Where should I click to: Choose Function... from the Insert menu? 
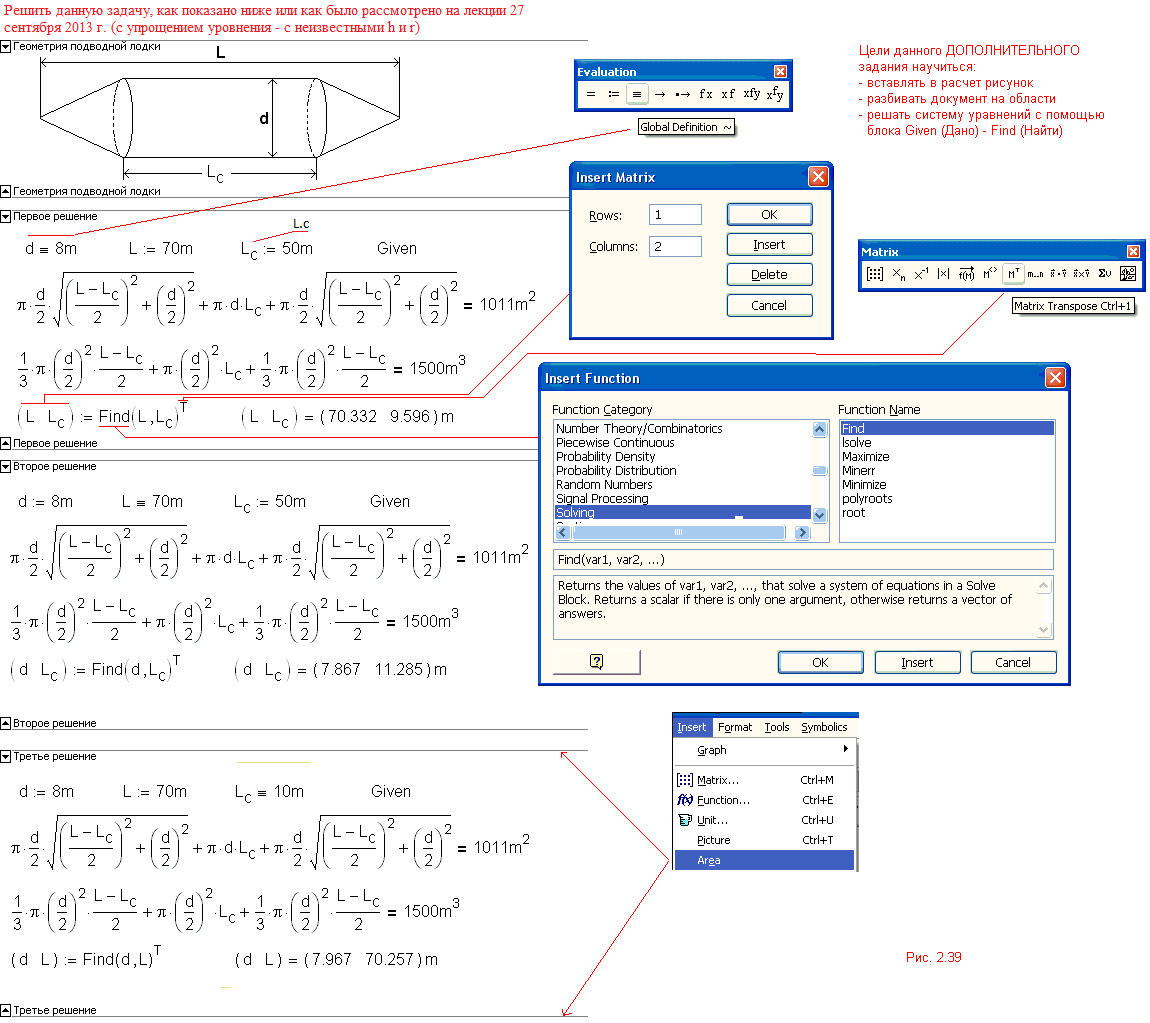[x=763, y=800]
